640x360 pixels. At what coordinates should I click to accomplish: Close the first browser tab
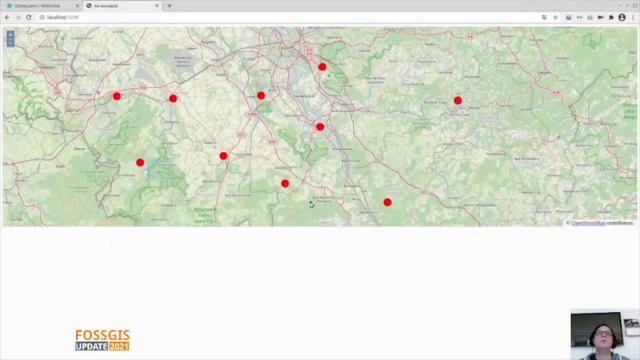(77, 6)
